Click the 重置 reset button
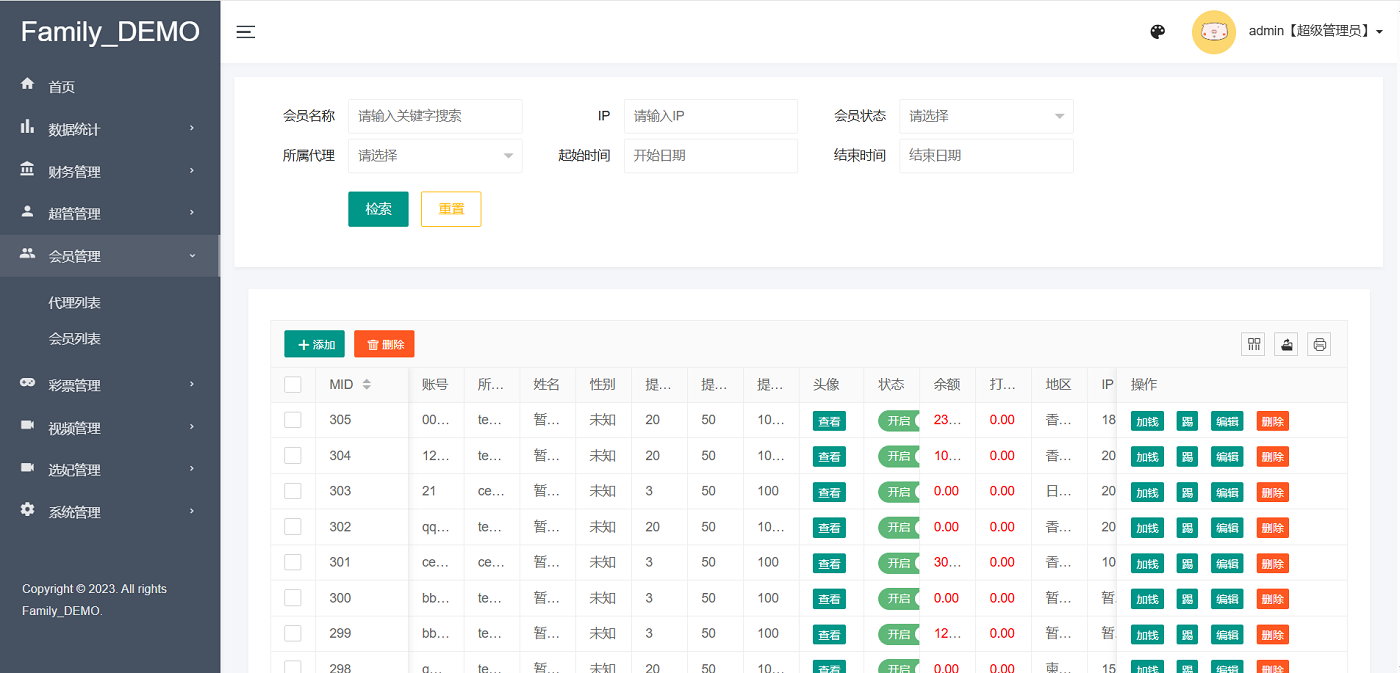Viewport: 1400px width, 673px height. click(x=451, y=209)
